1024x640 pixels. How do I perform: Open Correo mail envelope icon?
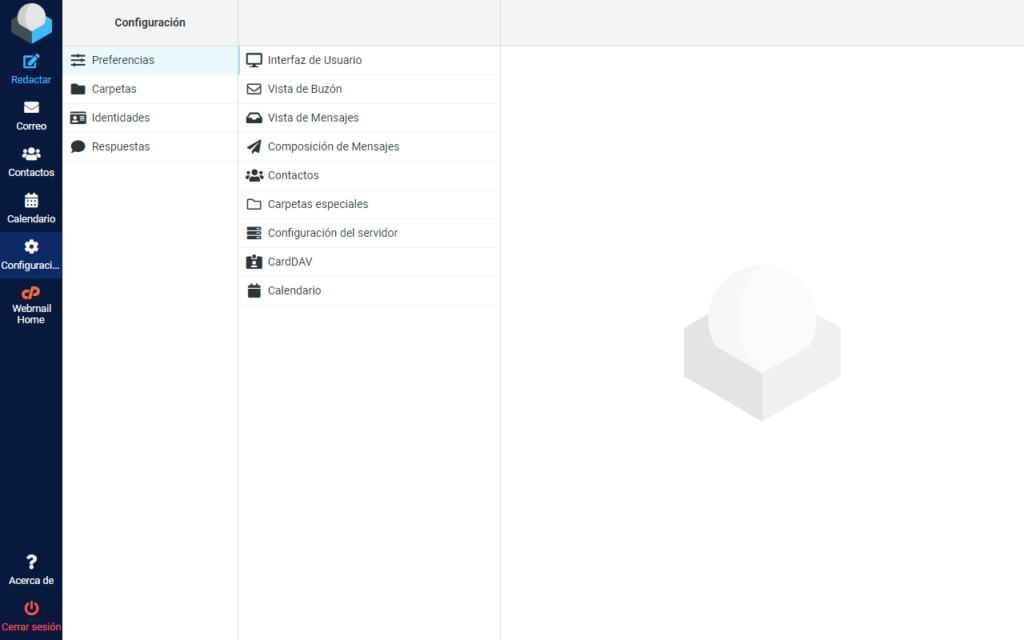click(31, 108)
